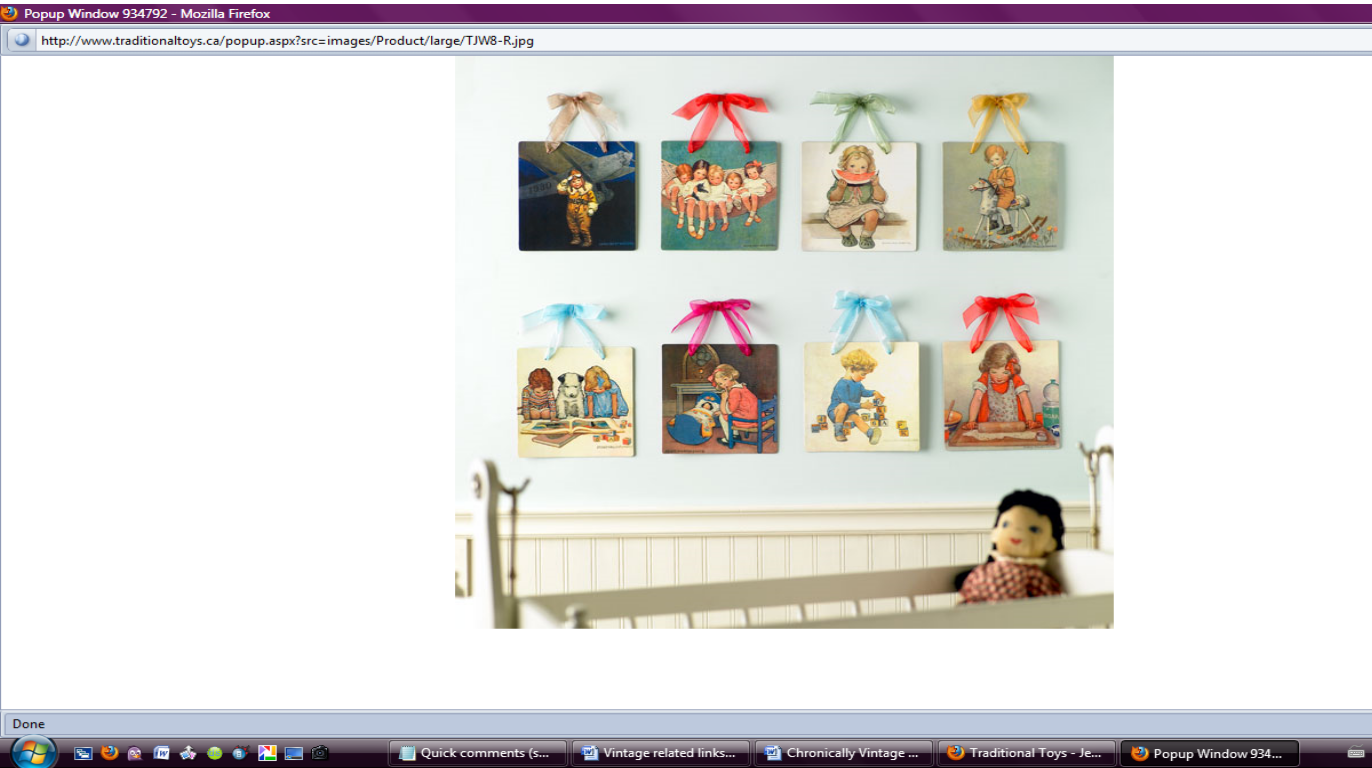Click the child with building blocks picture

pos(861,396)
